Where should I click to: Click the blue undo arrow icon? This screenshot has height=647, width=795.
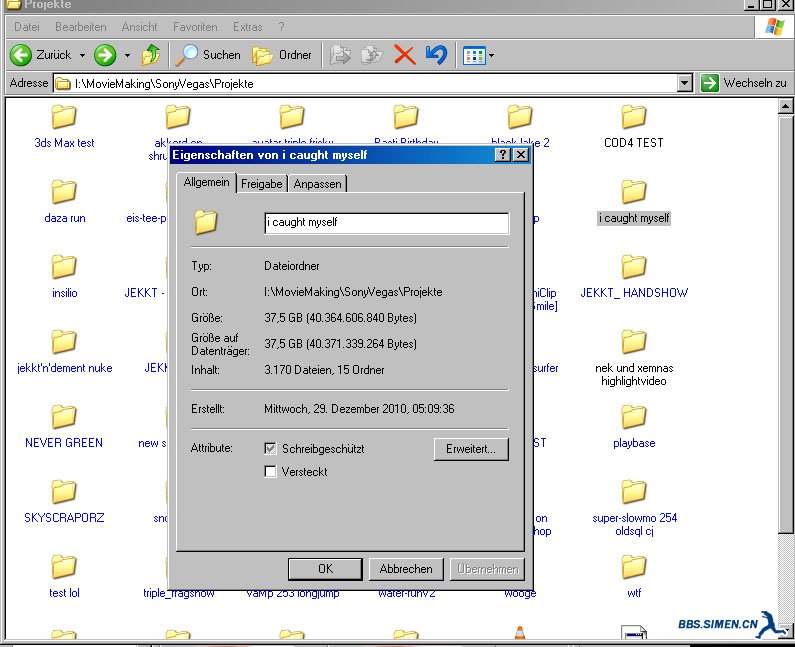point(436,55)
